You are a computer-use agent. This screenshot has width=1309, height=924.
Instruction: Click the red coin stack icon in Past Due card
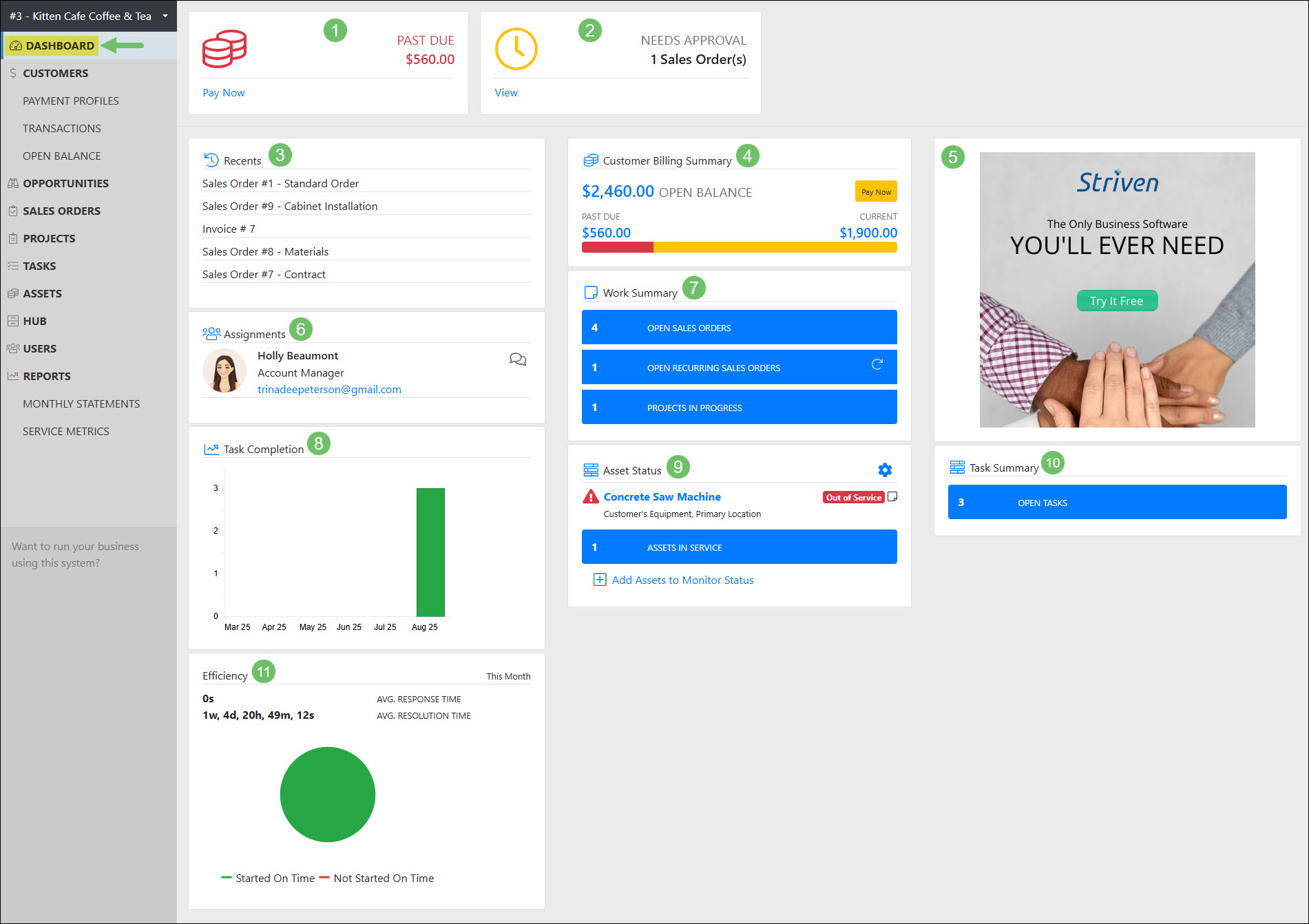click(224, 48)
